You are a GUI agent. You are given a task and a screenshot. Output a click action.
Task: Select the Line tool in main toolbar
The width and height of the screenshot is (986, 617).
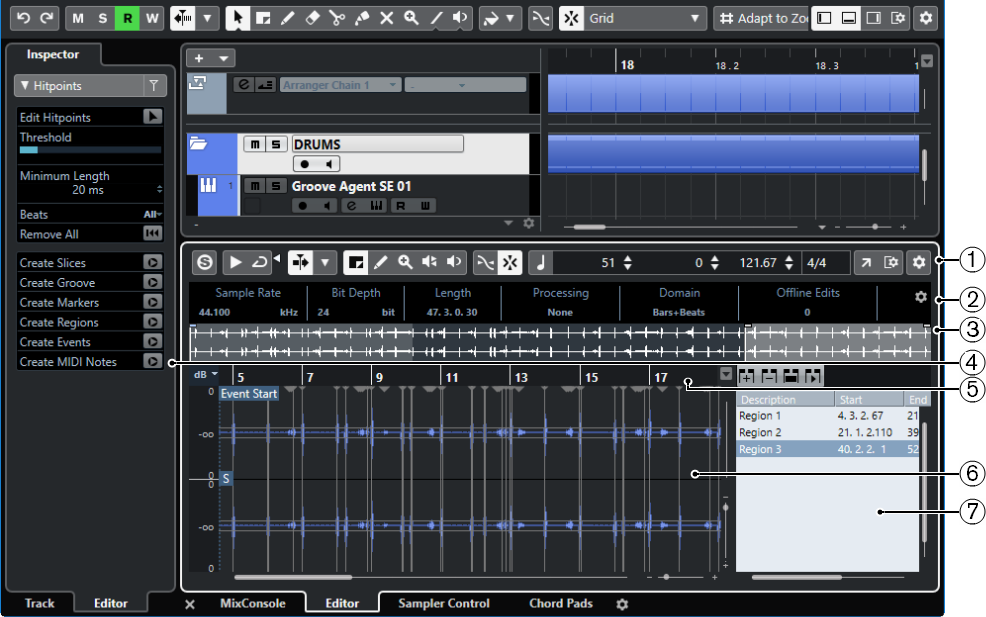(436, 18)
